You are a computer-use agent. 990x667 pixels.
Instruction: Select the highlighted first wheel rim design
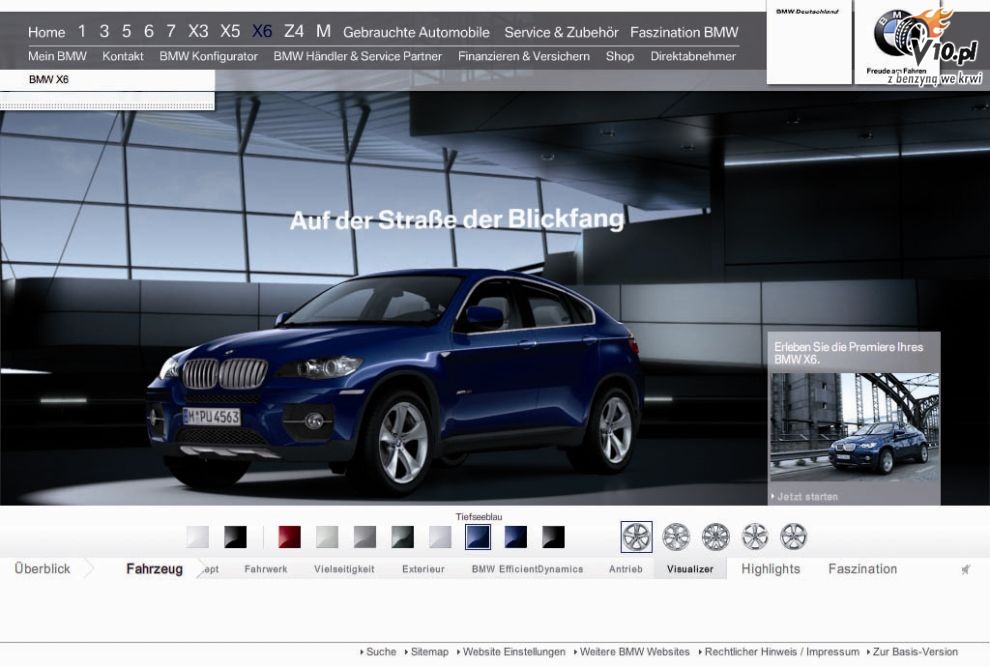(636, 537)
